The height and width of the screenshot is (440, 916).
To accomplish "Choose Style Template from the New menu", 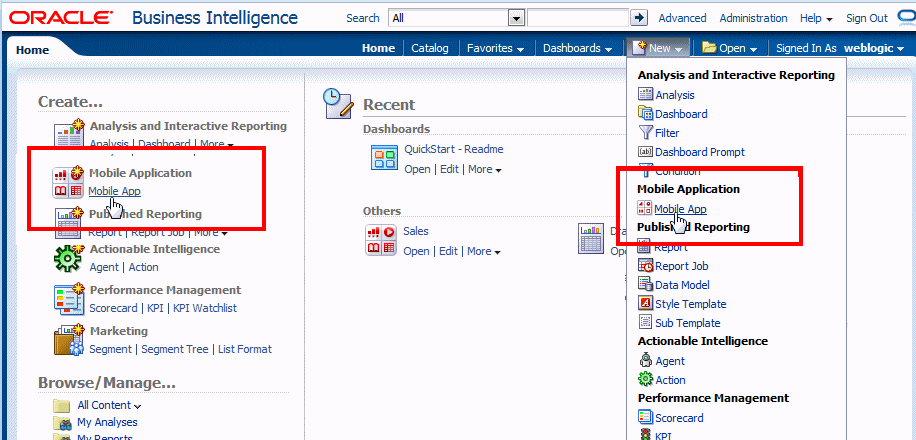I will 691,304.
